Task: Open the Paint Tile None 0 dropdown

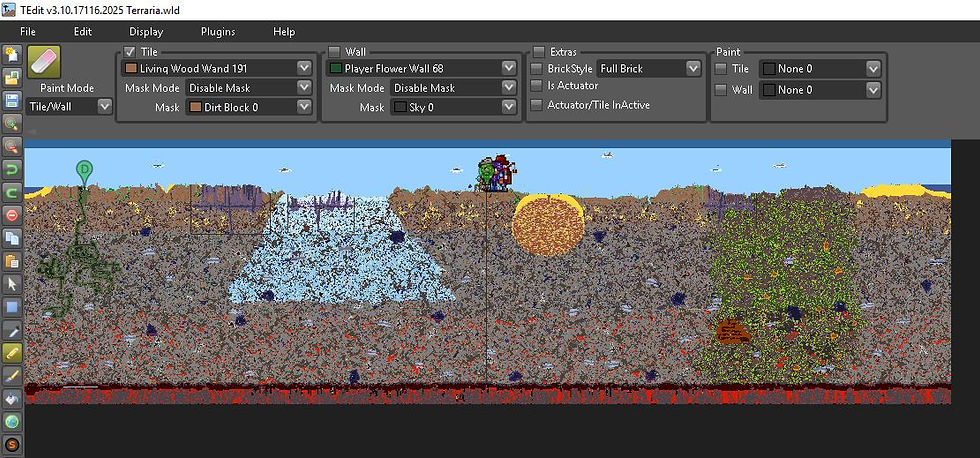Action: pyautogui.click(x=820, y=69)
